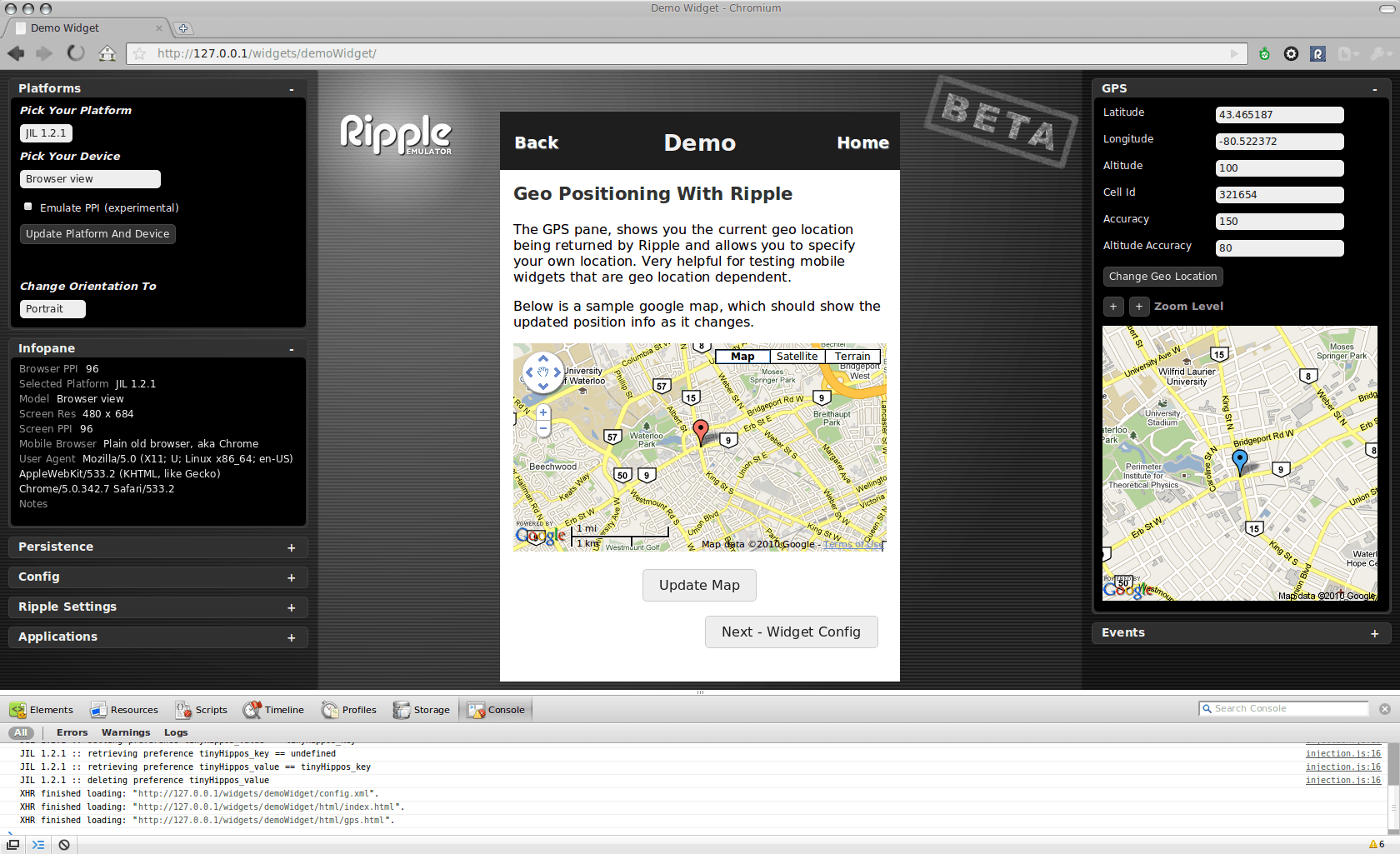
Task: Edit the Latitude input field
Action: pos(1279,115)
